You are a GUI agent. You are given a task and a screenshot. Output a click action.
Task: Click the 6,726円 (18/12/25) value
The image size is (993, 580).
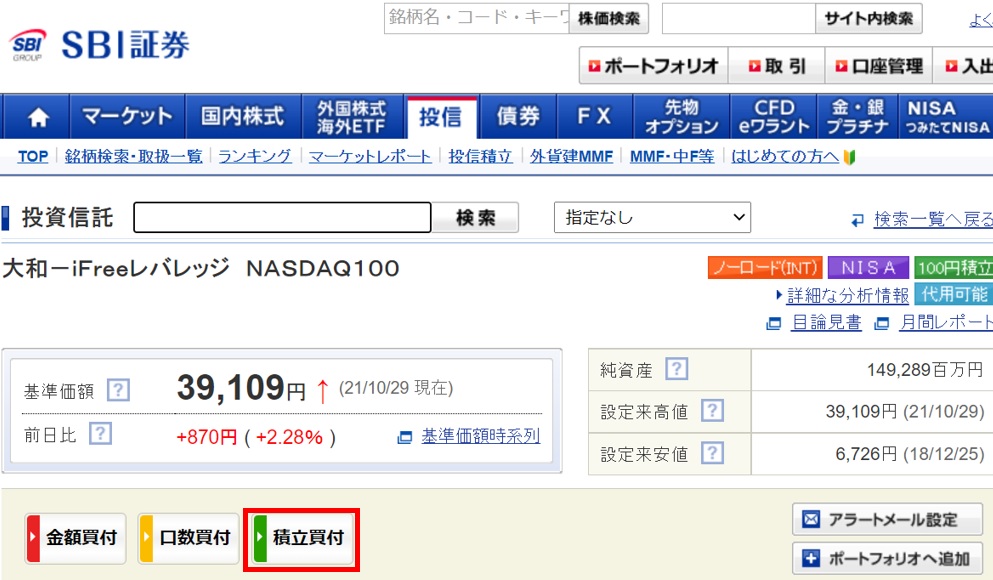[910, 454]
